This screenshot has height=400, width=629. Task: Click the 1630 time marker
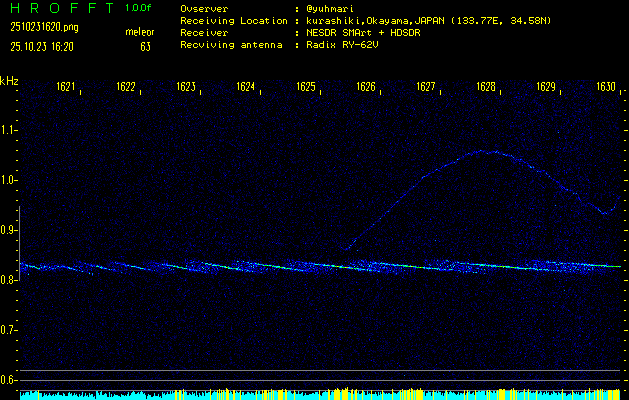606,88
